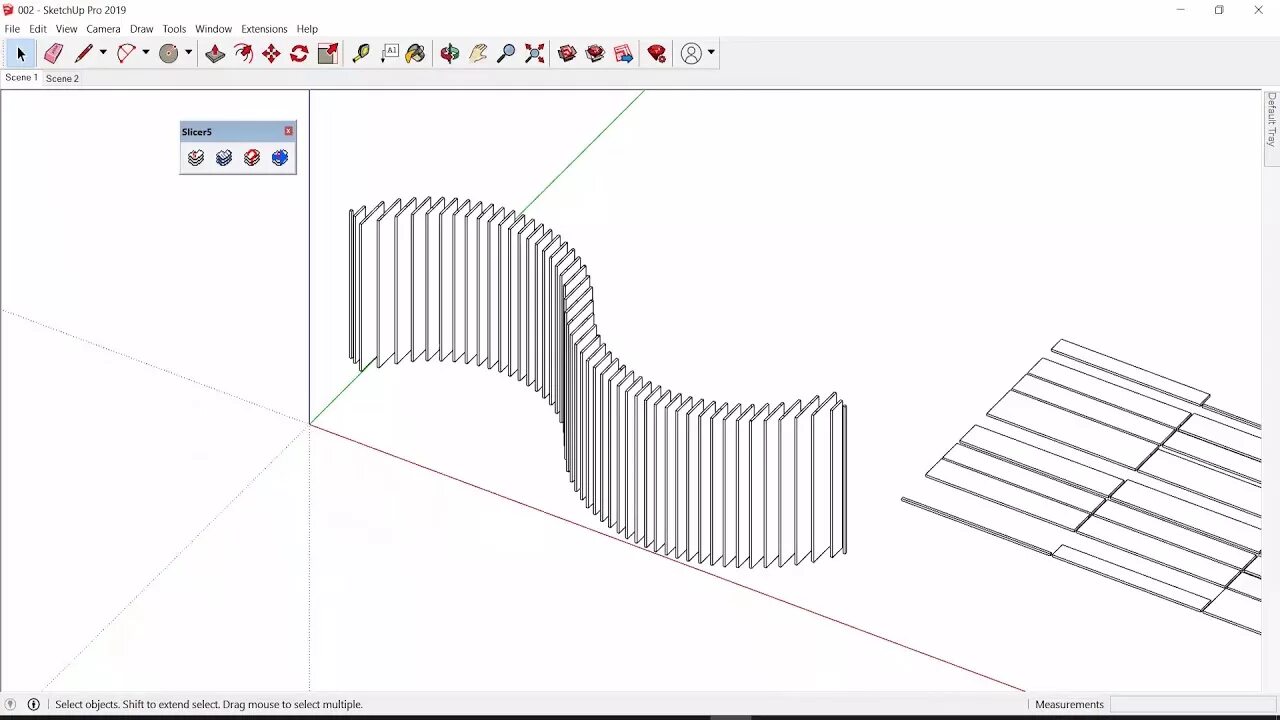Open the Extensions menu
The height and width of the screenshot is (720, 1280).
[x=264, y=29]
